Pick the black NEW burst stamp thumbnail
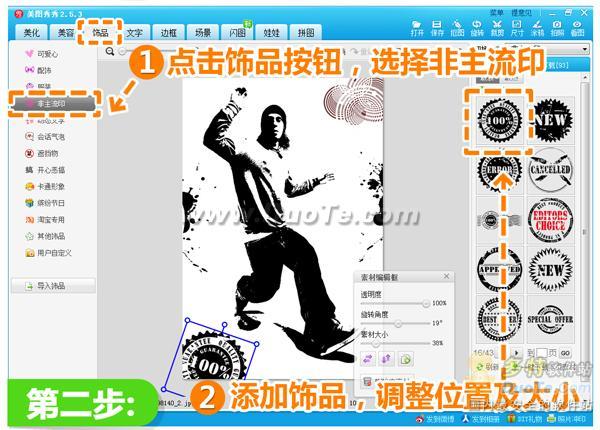This screenshot has height=430, width=600. pyautogui.click(x=551, y=120)
